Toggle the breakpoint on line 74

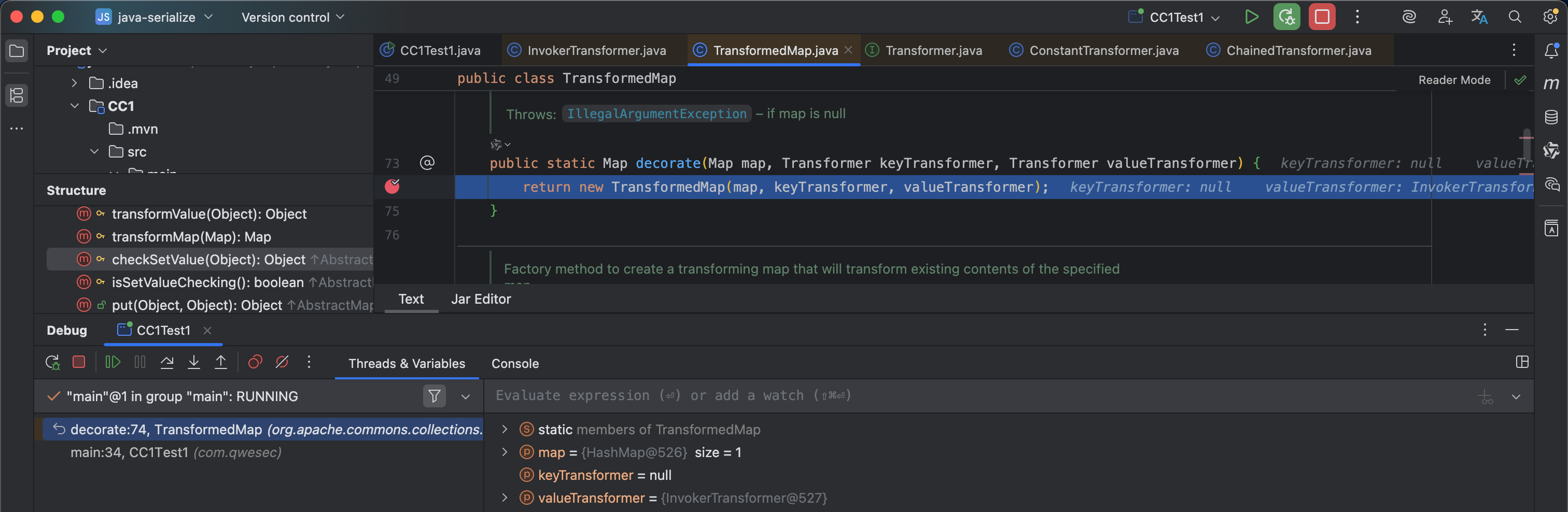click(x=393, y=187)
